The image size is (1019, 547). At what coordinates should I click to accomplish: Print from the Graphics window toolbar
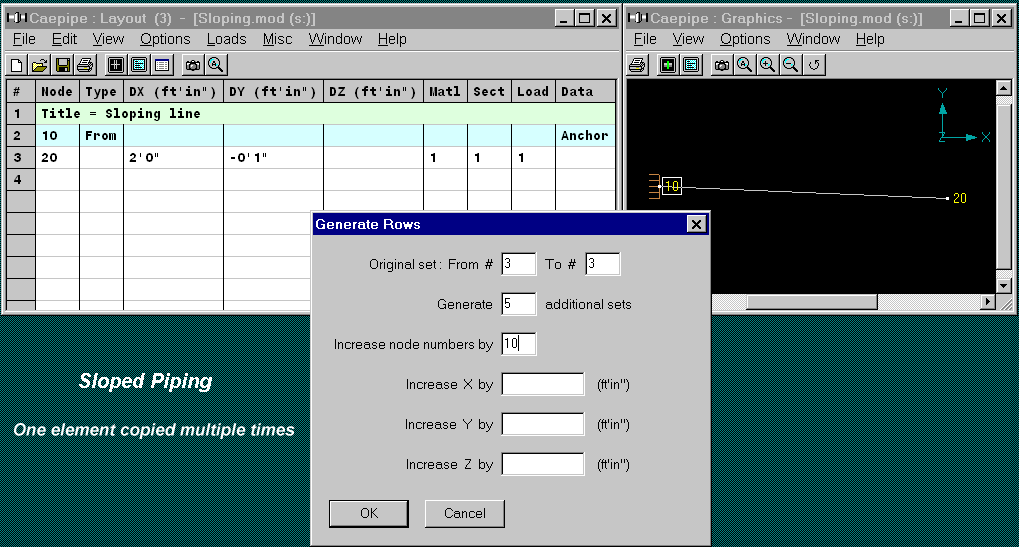[638, 65]
